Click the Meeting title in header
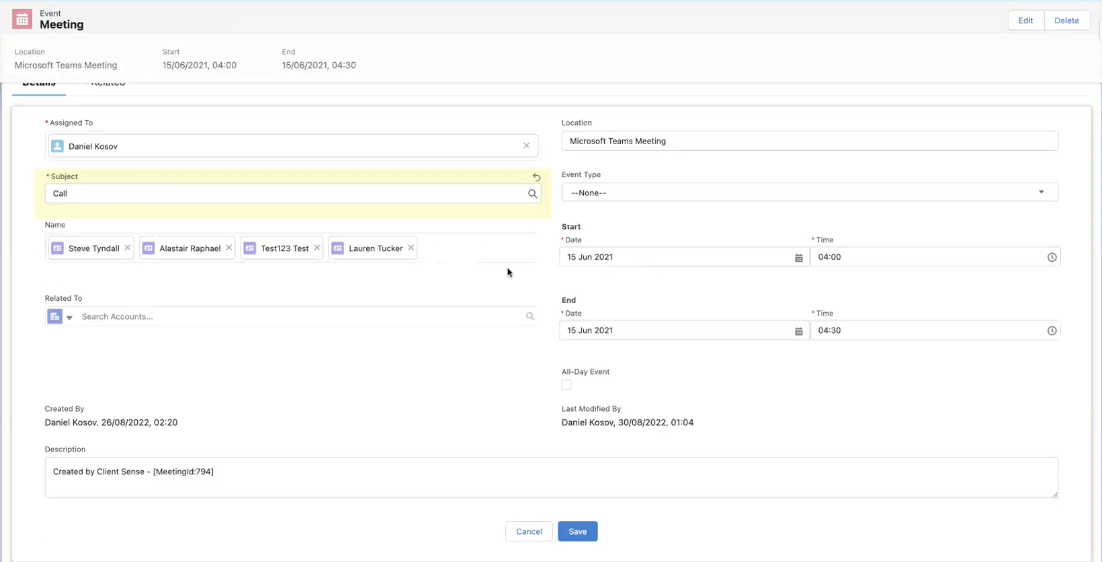This screenshot has height=562, width=1102. pyautogui.click(x=61, y=25)
